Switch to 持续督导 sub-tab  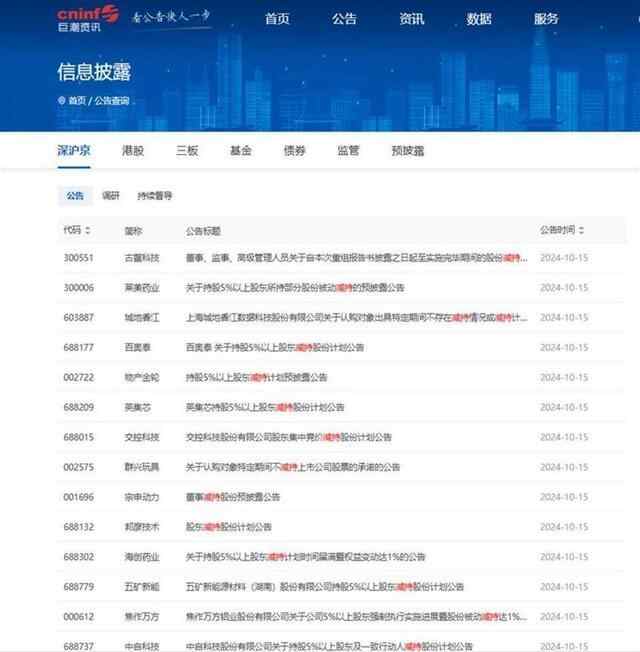pyautogui.click(x=154, y=196)
